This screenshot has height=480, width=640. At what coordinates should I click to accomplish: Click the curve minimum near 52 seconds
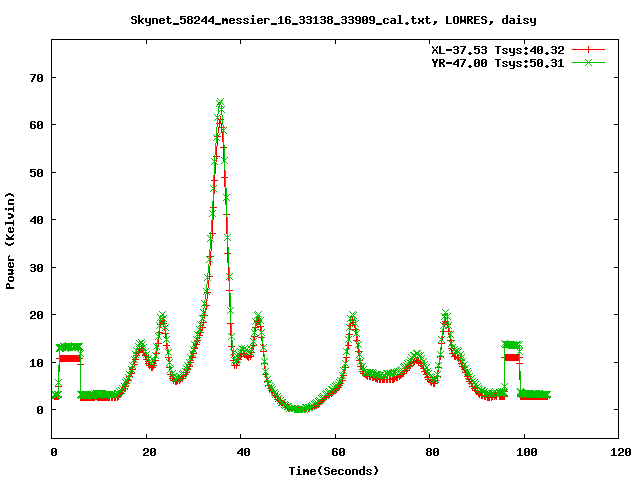click(299, 409)
